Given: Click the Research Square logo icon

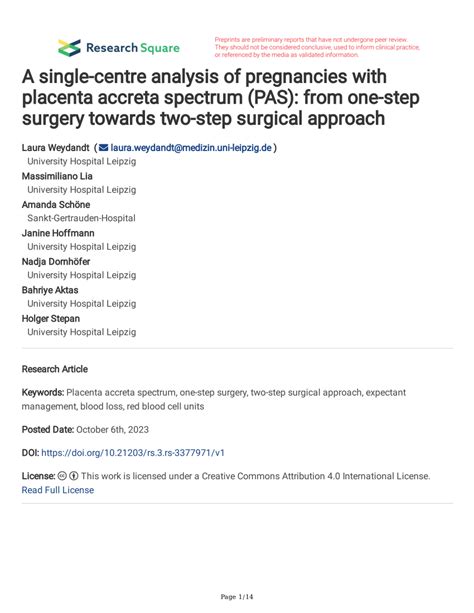Looking at the screenshot, I should 69,48.
